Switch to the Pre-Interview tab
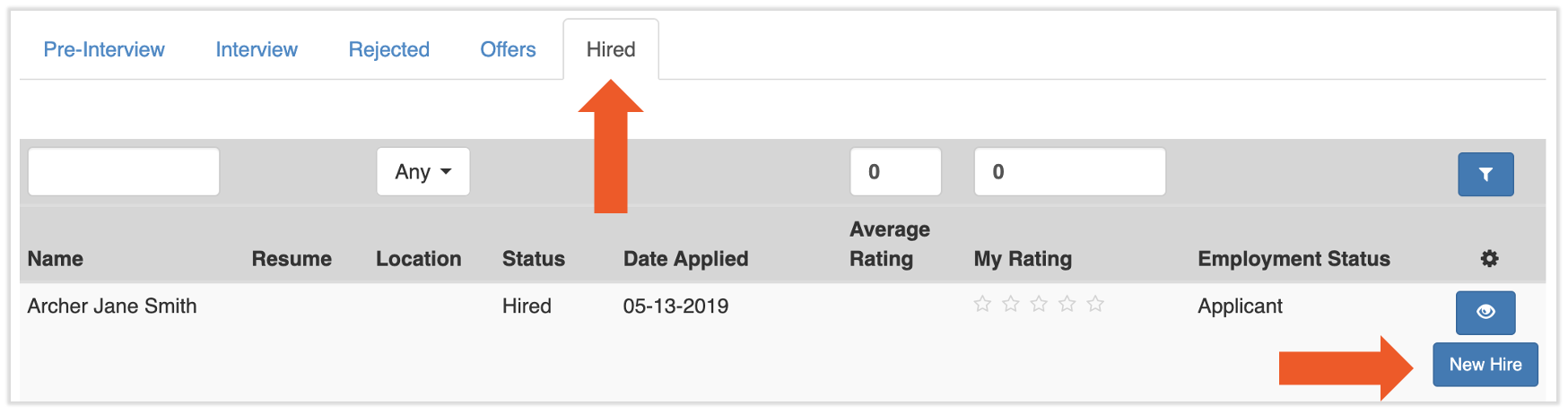 104,50
